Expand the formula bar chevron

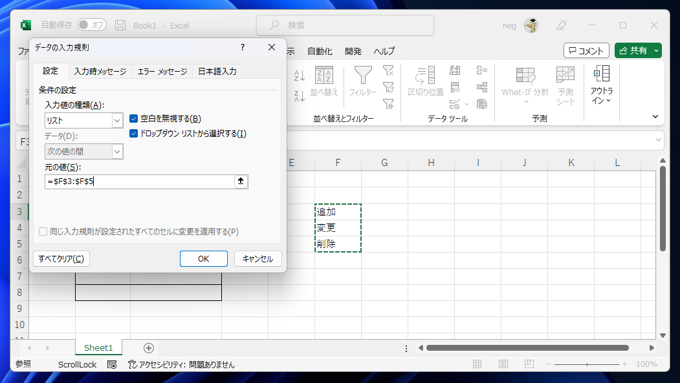658,140
